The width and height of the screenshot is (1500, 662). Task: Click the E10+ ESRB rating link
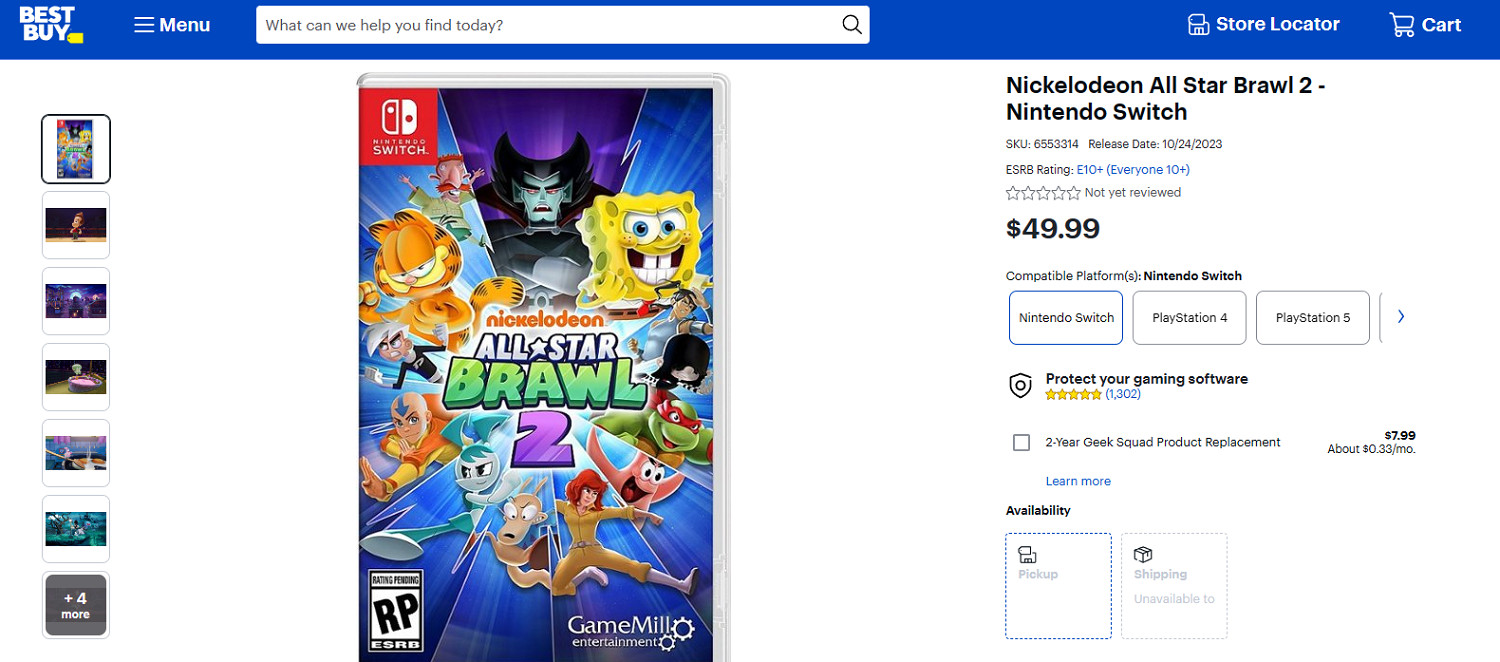[x=1133, y=170]
